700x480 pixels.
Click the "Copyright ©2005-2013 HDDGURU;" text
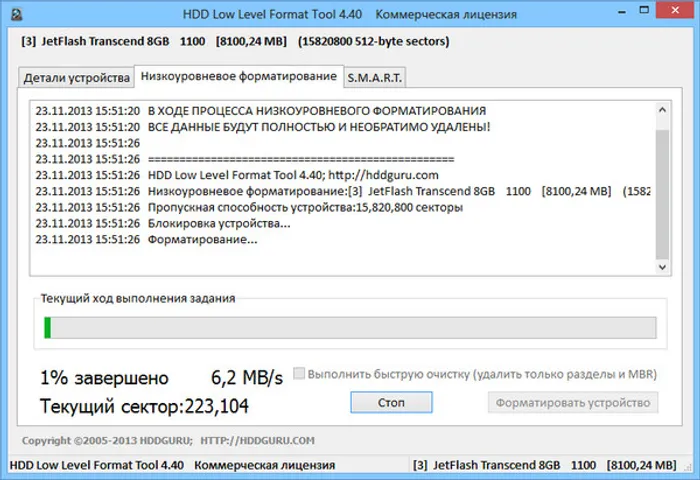coord(107,441)
